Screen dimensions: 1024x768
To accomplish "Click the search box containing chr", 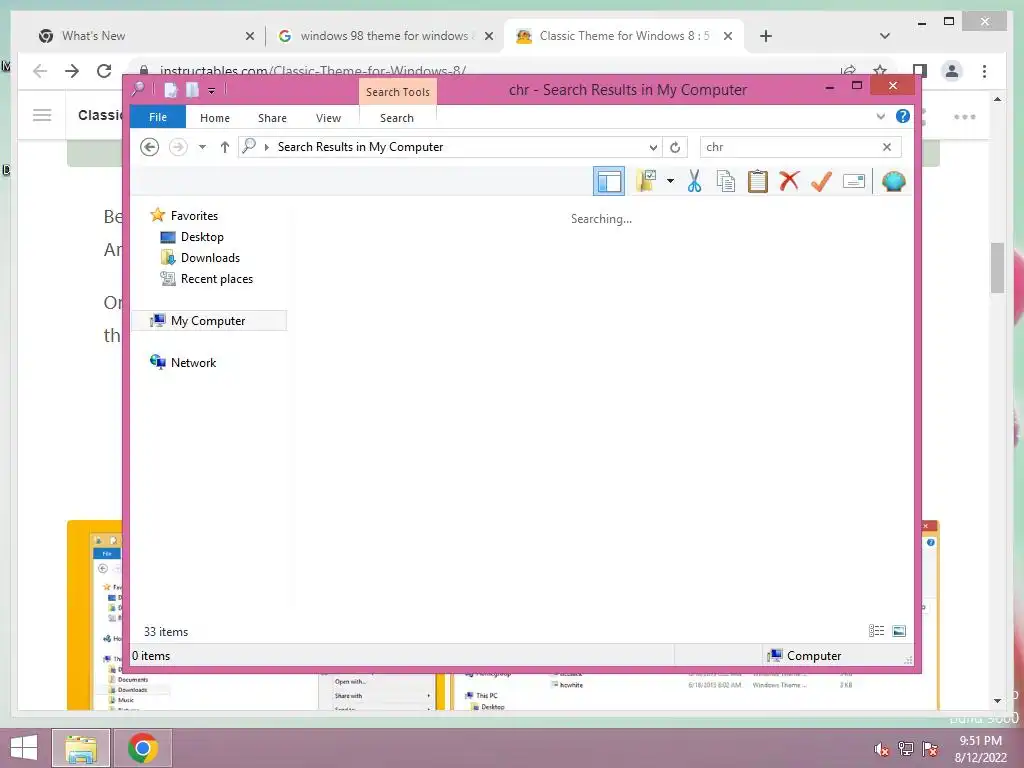I will tap(790, 147).
